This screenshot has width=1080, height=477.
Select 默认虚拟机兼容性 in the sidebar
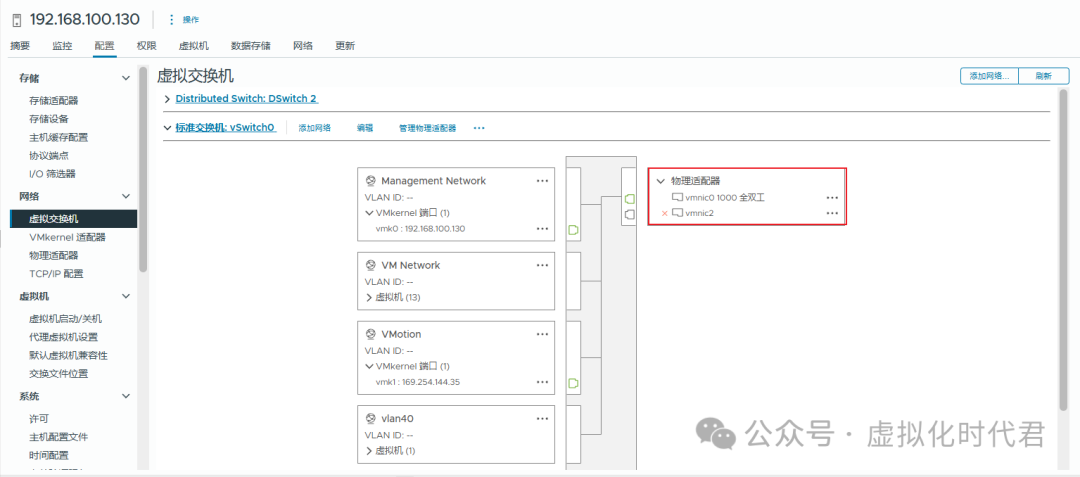click(68, 355)
